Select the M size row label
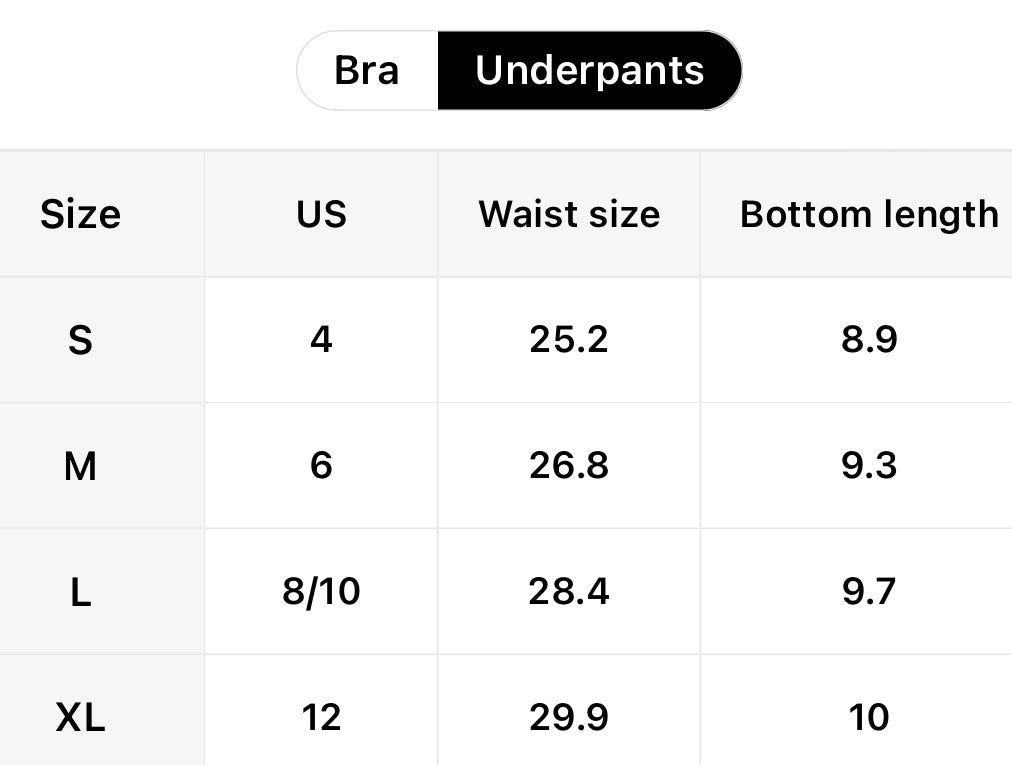 tap(80, 466)
